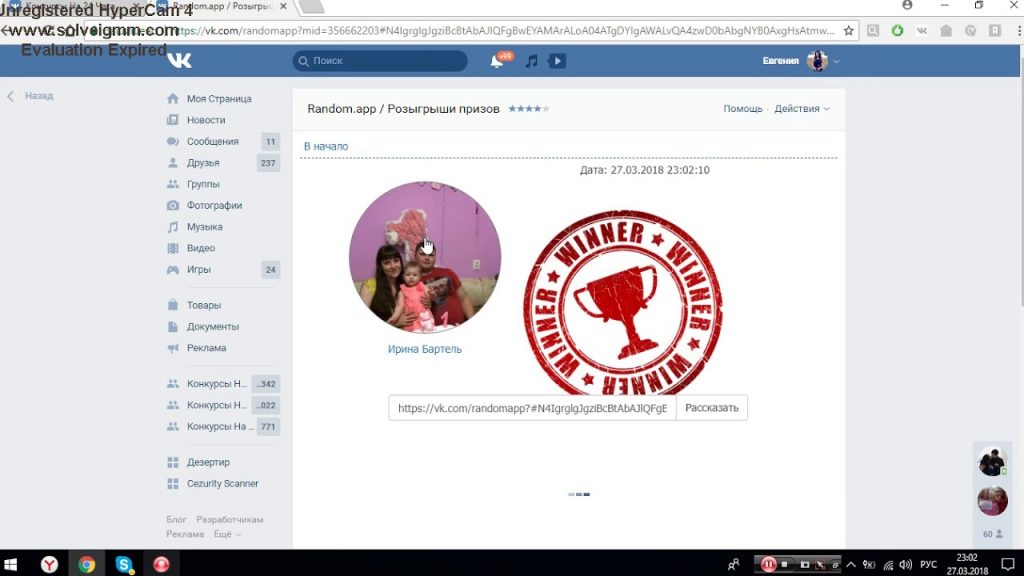Rate the app with the stars
Image resolution: width=1024 pixels, height=576 pixels.
[528, 109]
